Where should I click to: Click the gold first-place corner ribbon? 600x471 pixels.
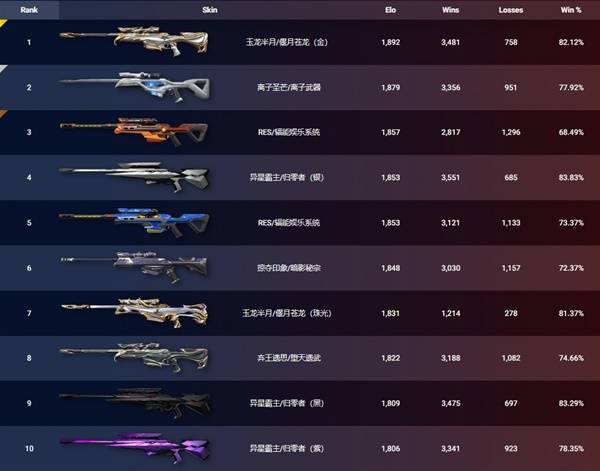pos(3,23)
